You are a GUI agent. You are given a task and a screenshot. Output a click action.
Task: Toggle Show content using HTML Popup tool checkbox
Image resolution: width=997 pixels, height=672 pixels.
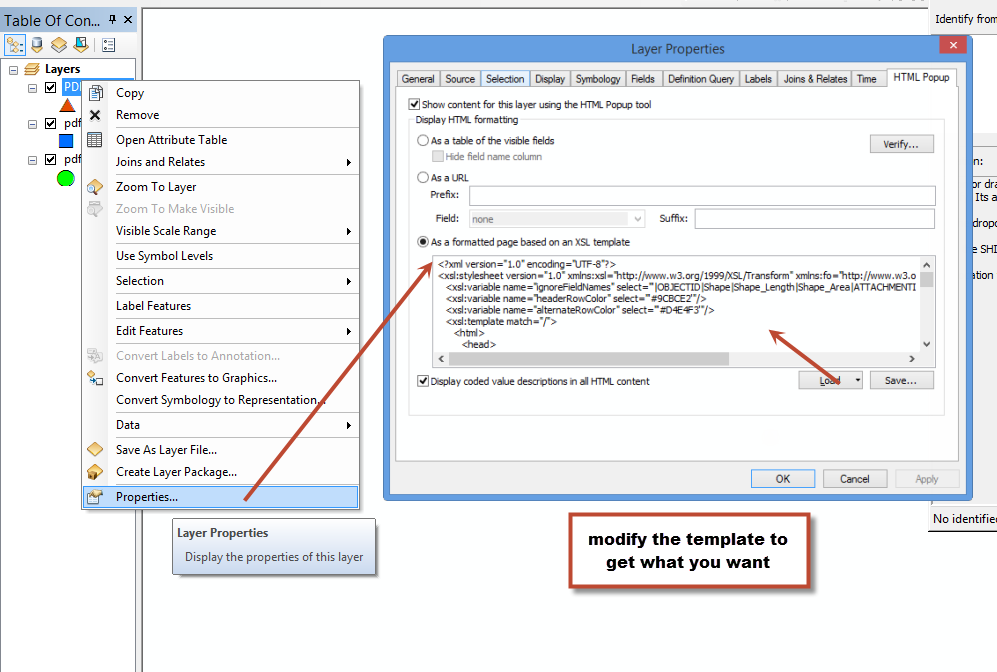[415, 104]
